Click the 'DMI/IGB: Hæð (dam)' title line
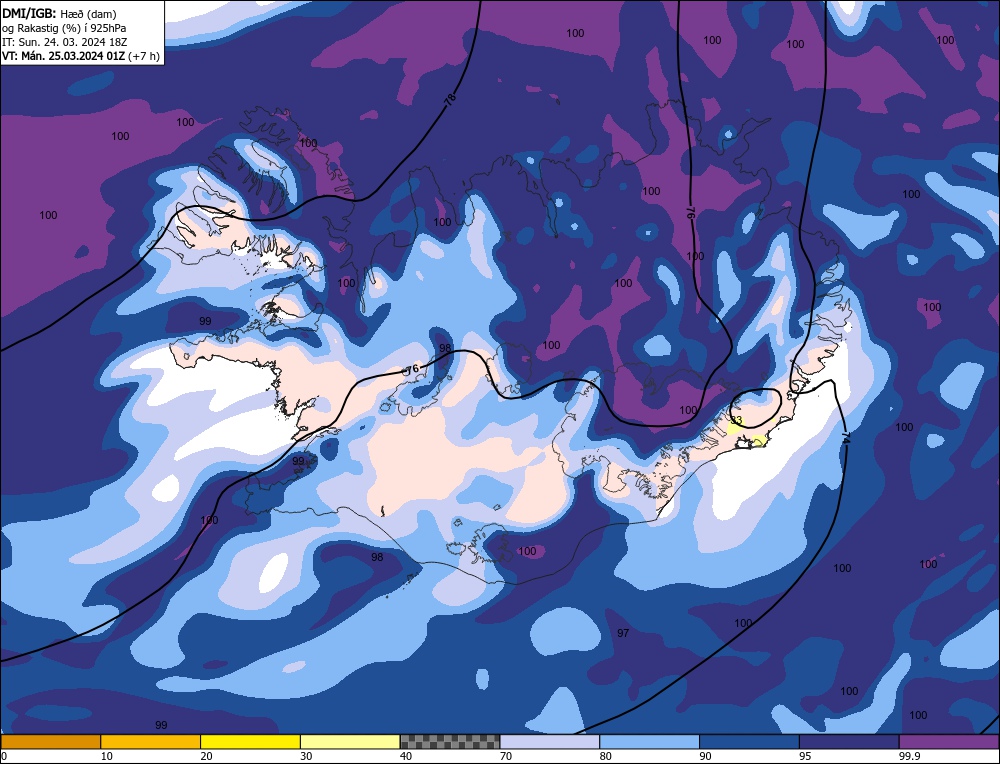This screenshot has width=1000, height=764. pyautogui.click(x=59, y=13)
